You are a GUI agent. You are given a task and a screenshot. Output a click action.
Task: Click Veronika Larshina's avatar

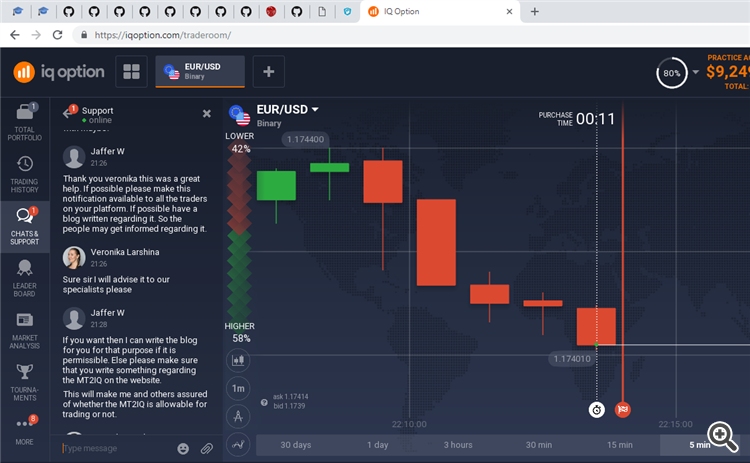pos(74,258)
